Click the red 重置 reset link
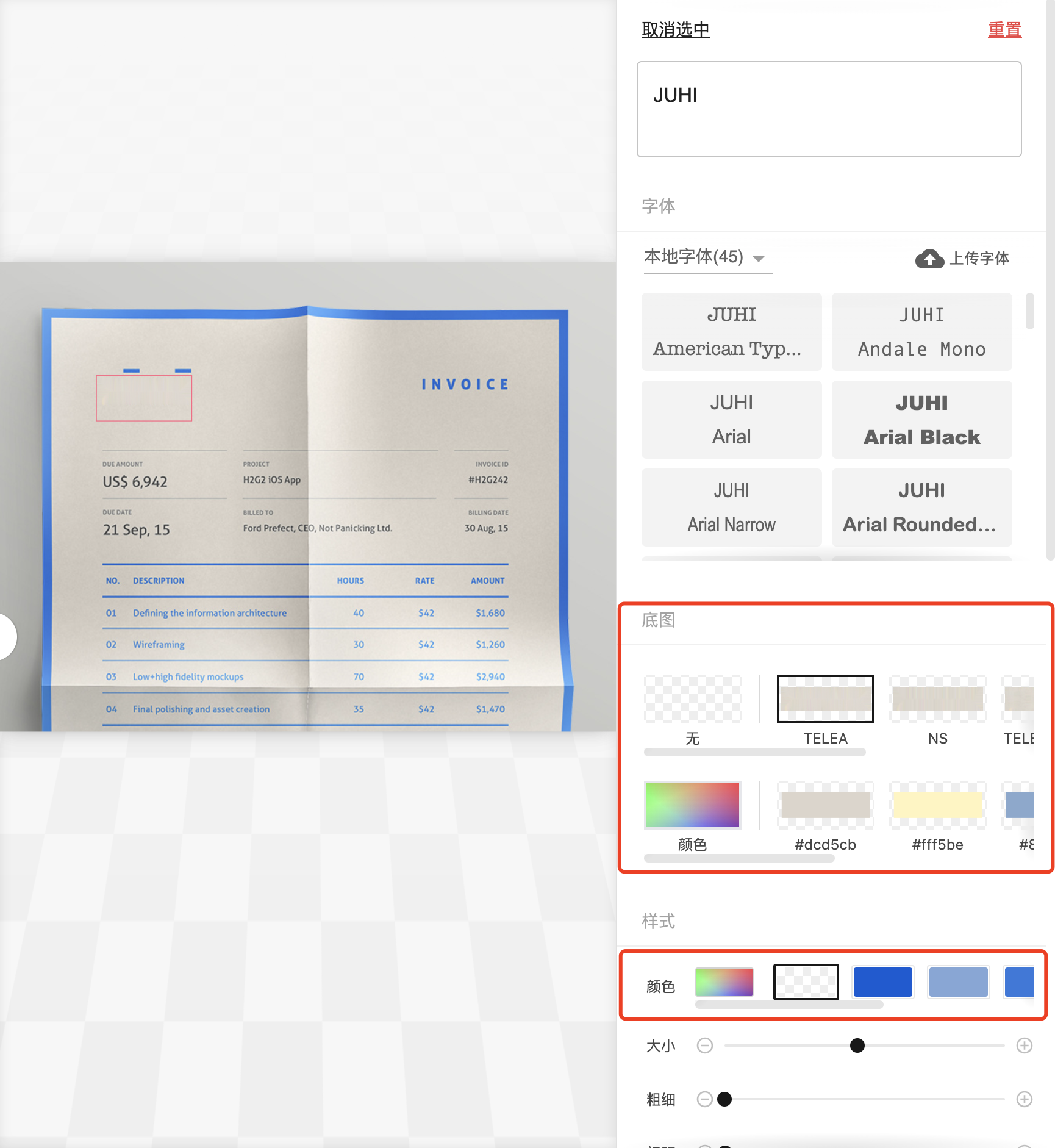The image size is (1055, 1148). coord(1004,29)
